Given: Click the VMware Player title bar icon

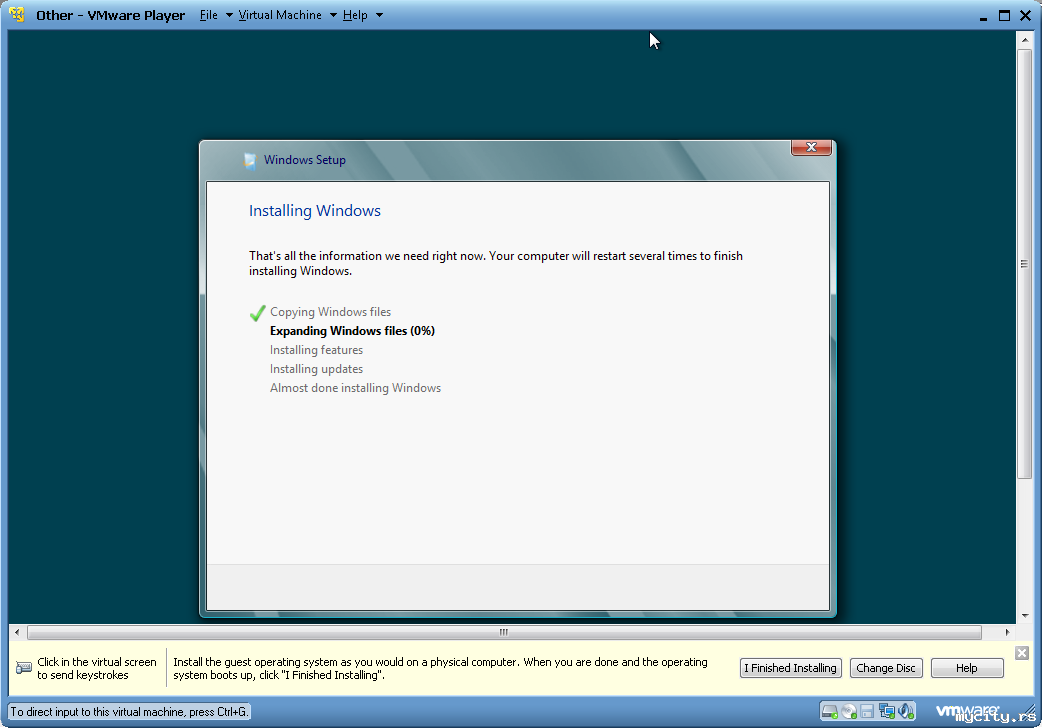Looking at the screenshot, I should click(x=17, y=15).
